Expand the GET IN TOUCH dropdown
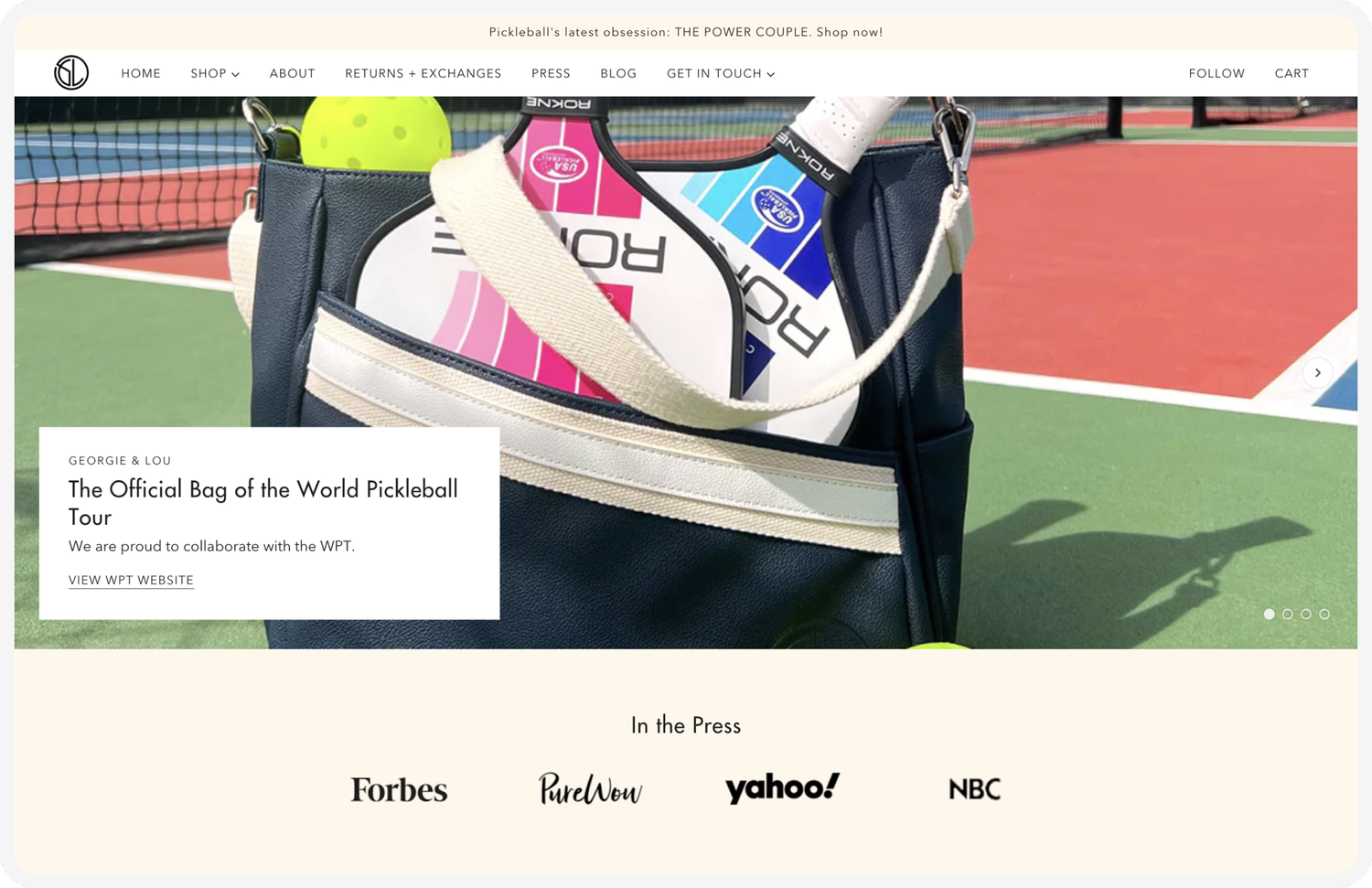 721,73
